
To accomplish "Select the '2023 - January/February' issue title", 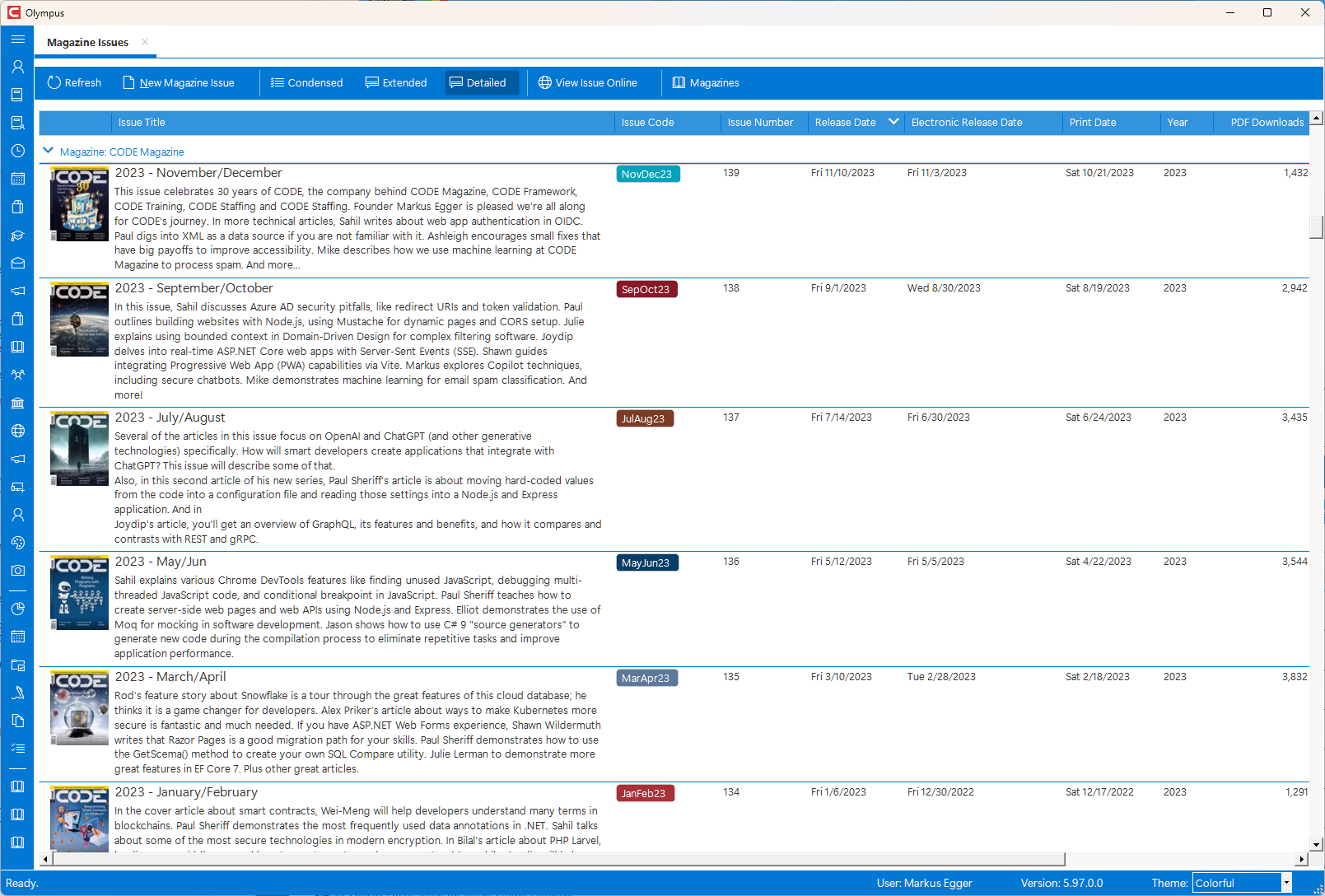I will (186, 792).
